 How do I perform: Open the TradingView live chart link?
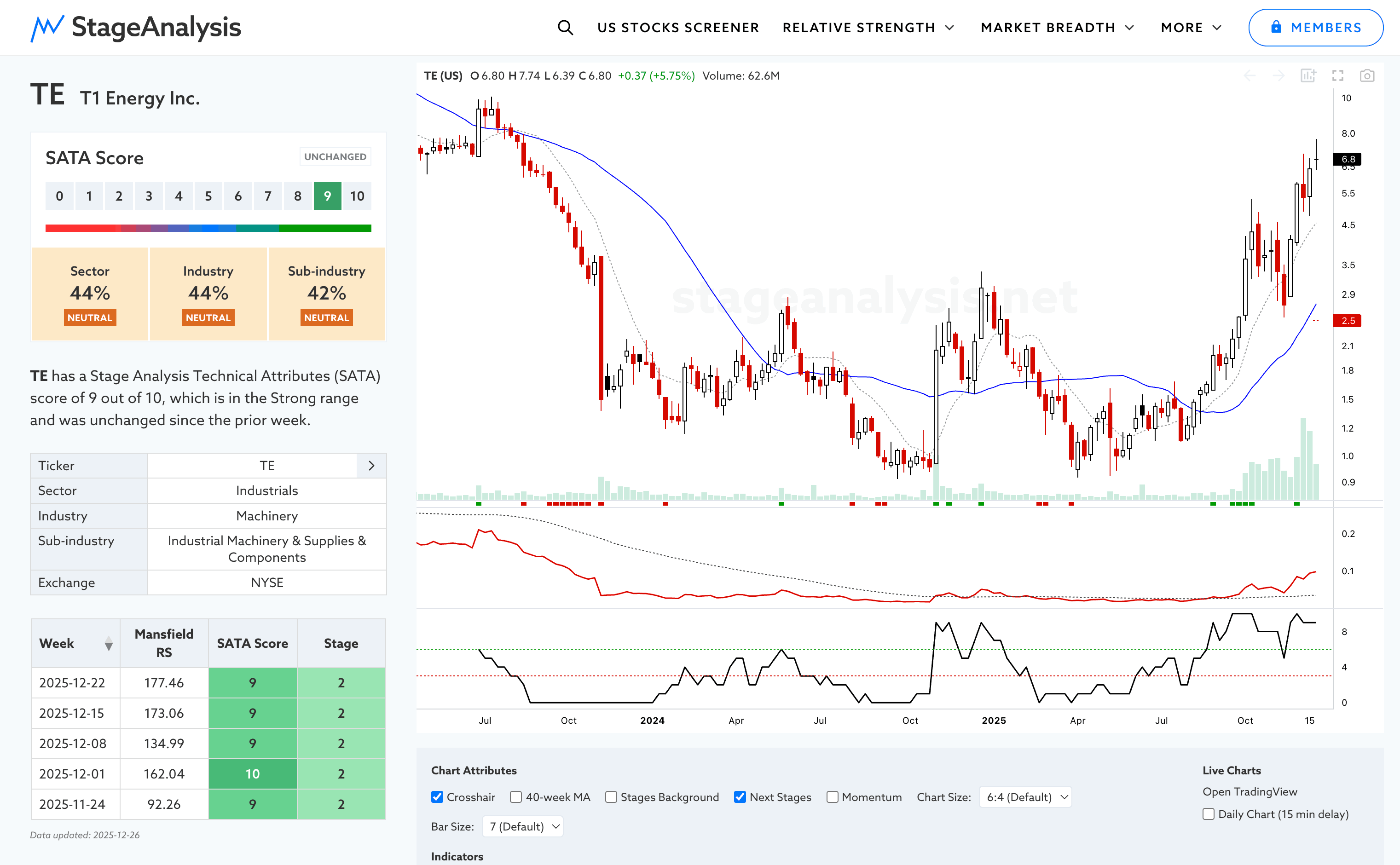(x=1249, y=792)
